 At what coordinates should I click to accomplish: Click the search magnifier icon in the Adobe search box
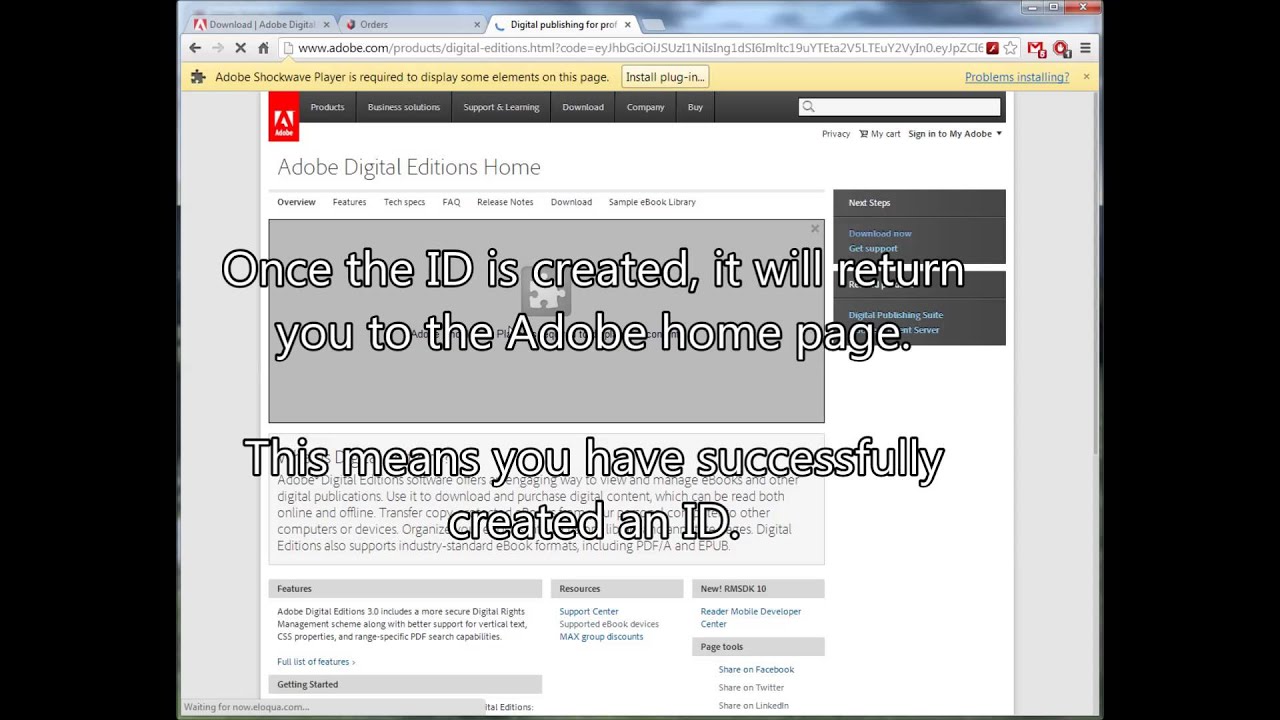[x=809, y=107]
